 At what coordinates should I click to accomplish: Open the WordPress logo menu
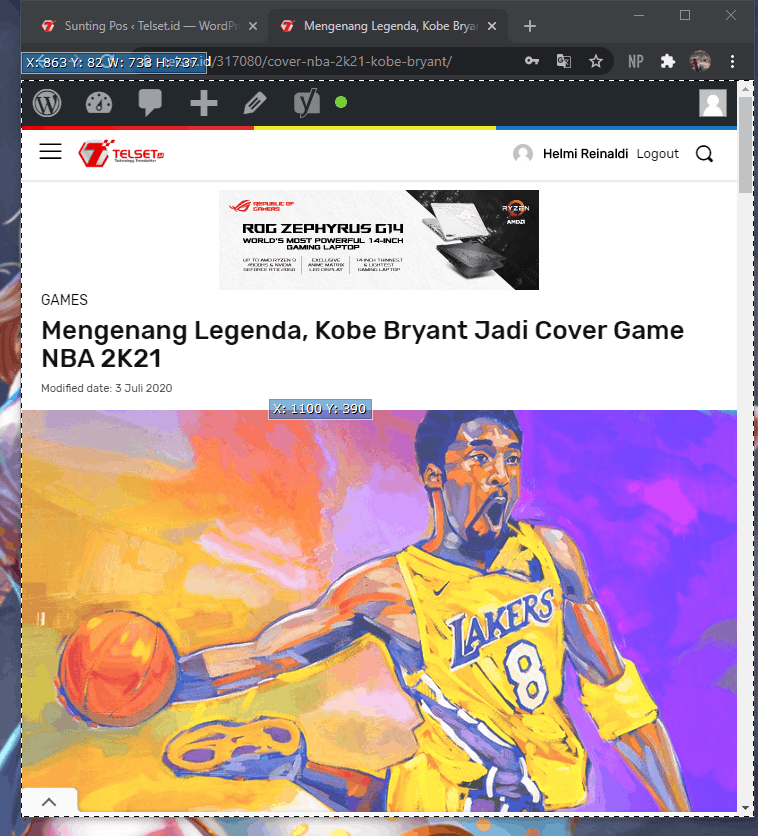point(47,103)
